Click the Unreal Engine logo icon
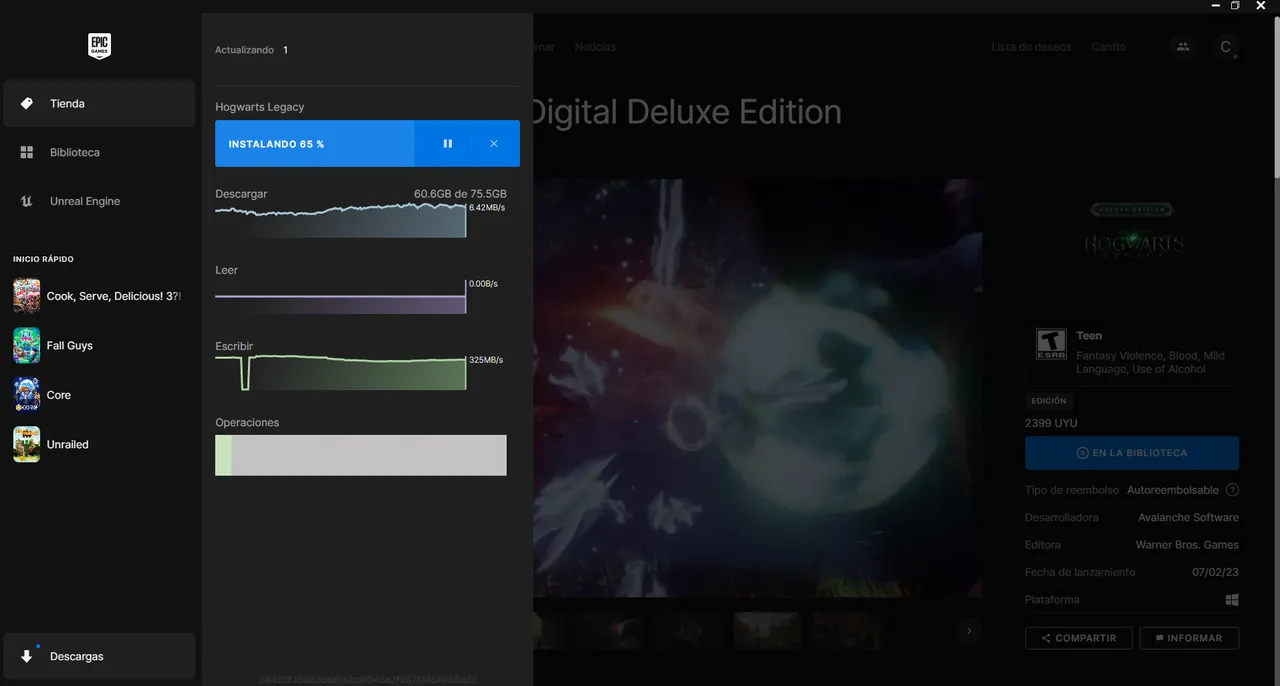Image resolution: width=1280 pixels, height=686 pixels. (x=27, y=201)
